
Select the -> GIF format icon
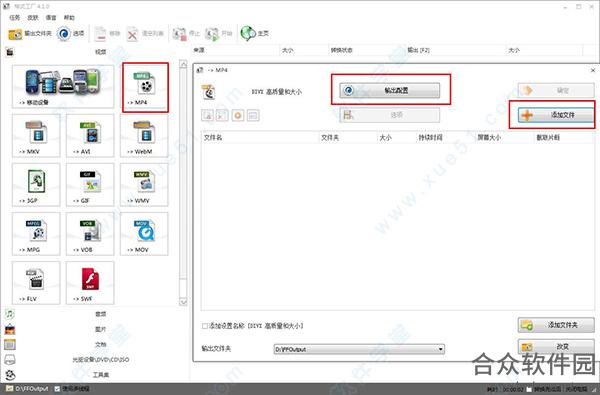90,185
